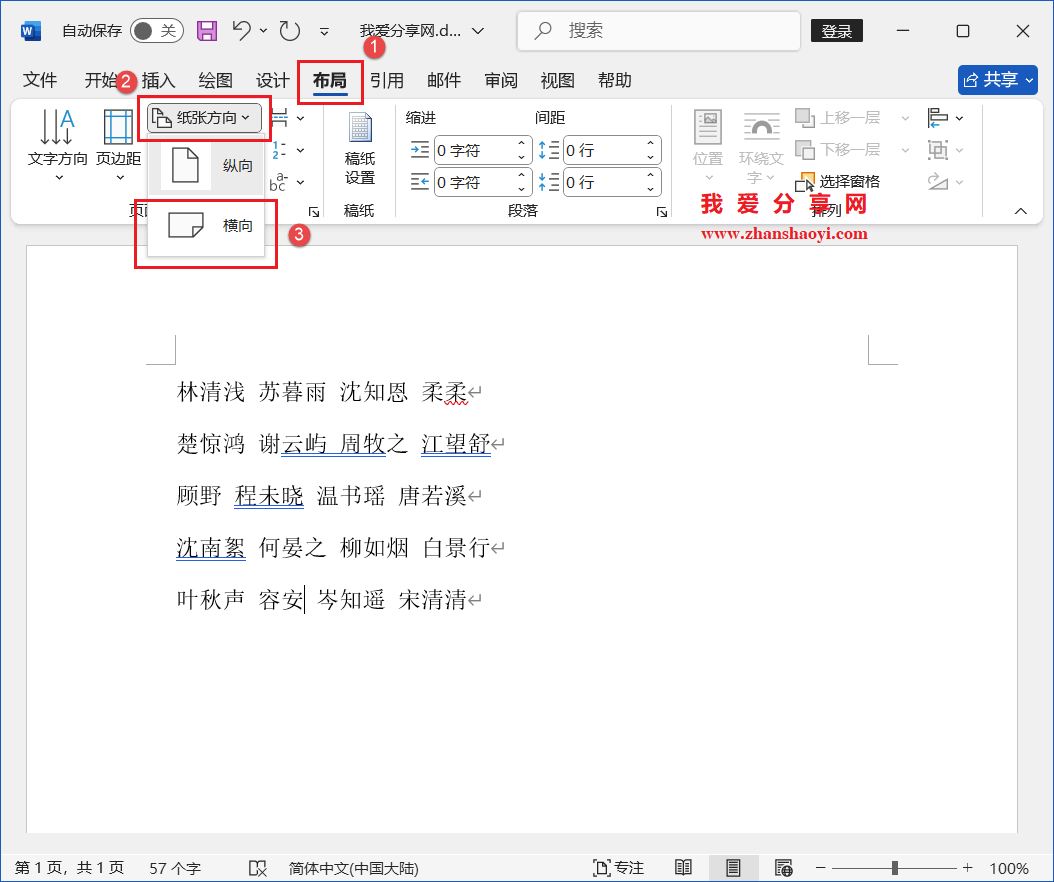Open Customize Quick Access Toolbar arrow
The width and height of the screenshot is (1054, 882).
point(324,31)
